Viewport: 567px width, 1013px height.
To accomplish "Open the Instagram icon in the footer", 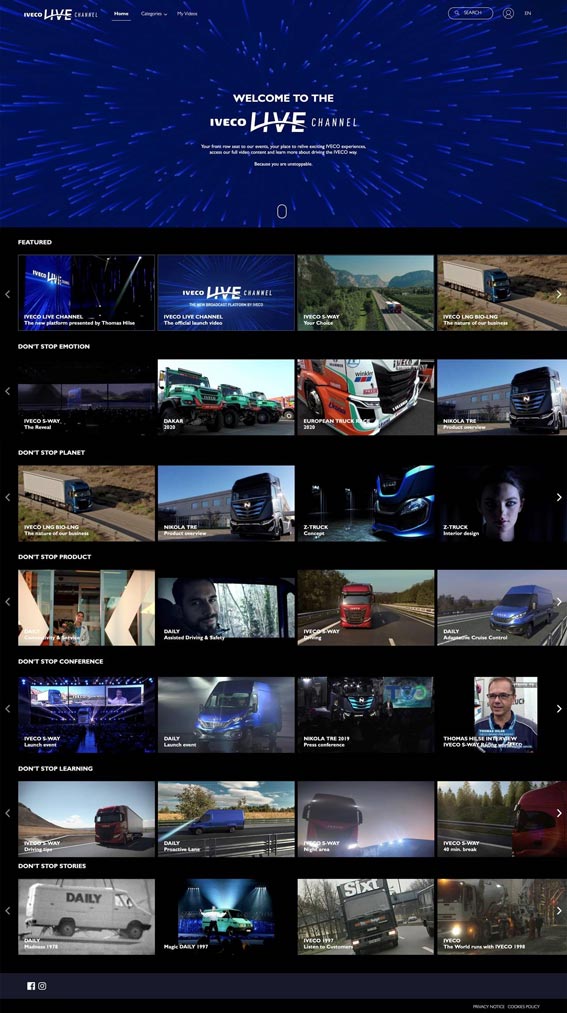I will [42, 986].
